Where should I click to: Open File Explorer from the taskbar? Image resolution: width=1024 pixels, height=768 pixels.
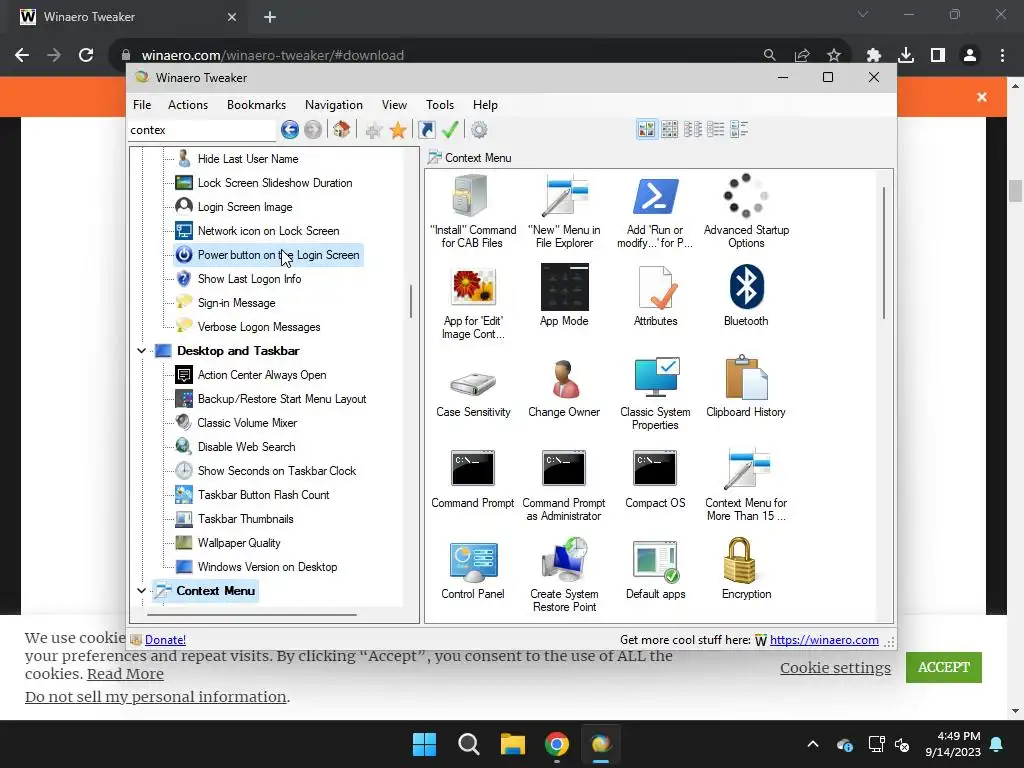pos(513,744)
